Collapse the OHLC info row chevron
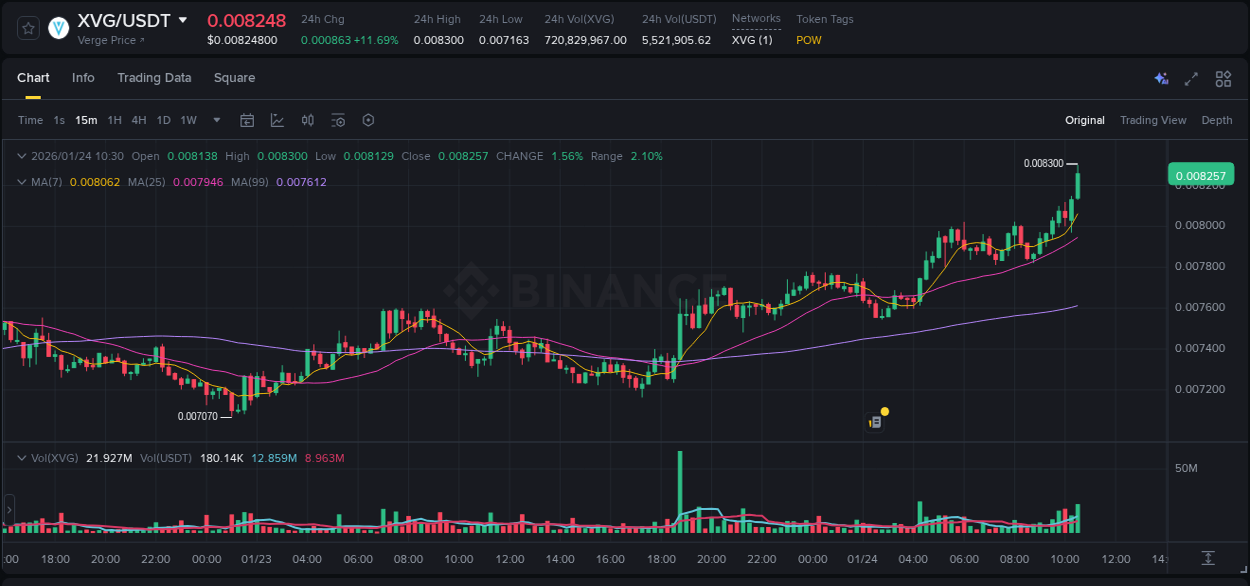 pyautogui.click(x=21, y=156)
